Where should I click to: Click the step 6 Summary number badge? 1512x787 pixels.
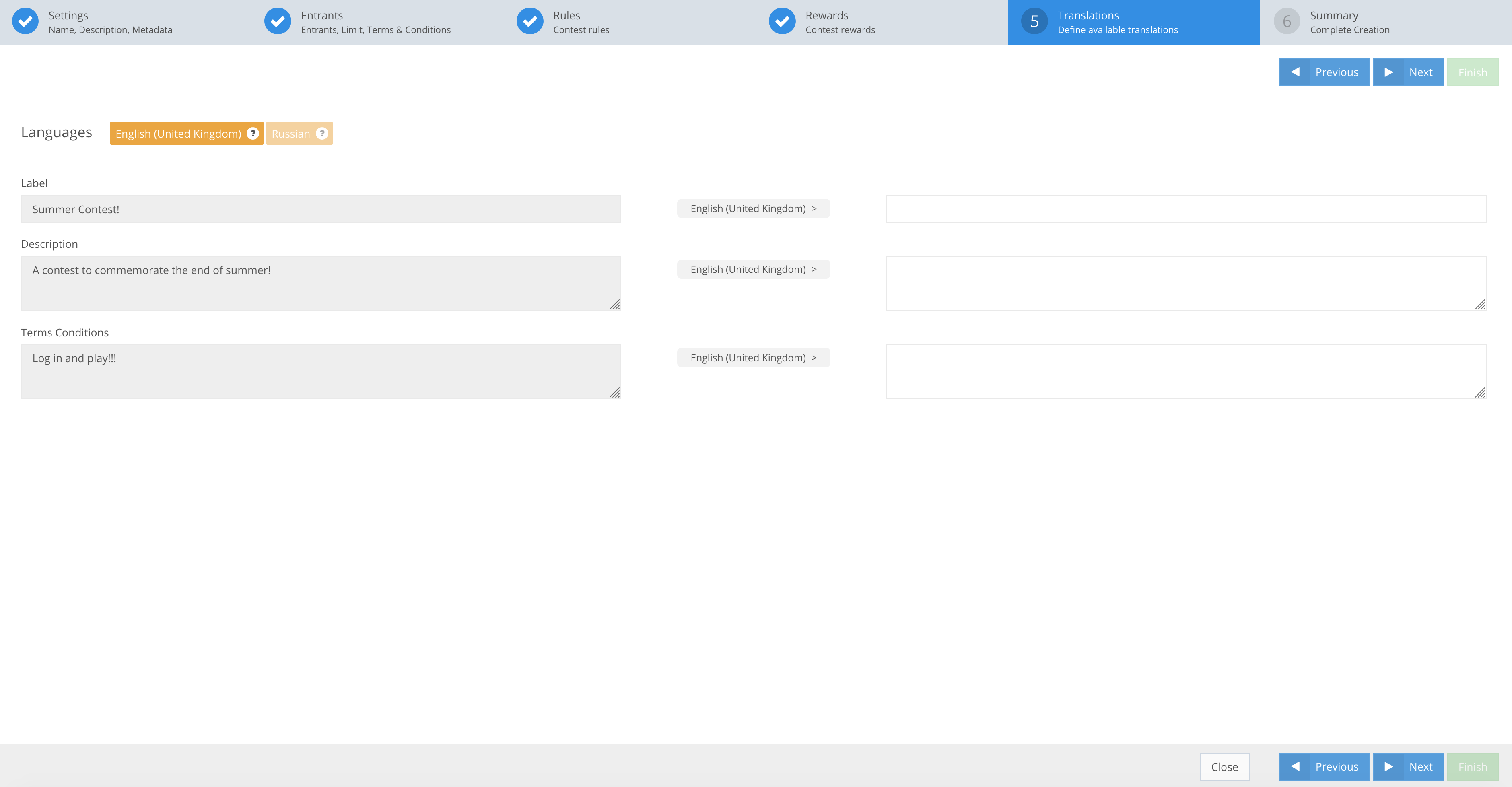pos(1287,22)
